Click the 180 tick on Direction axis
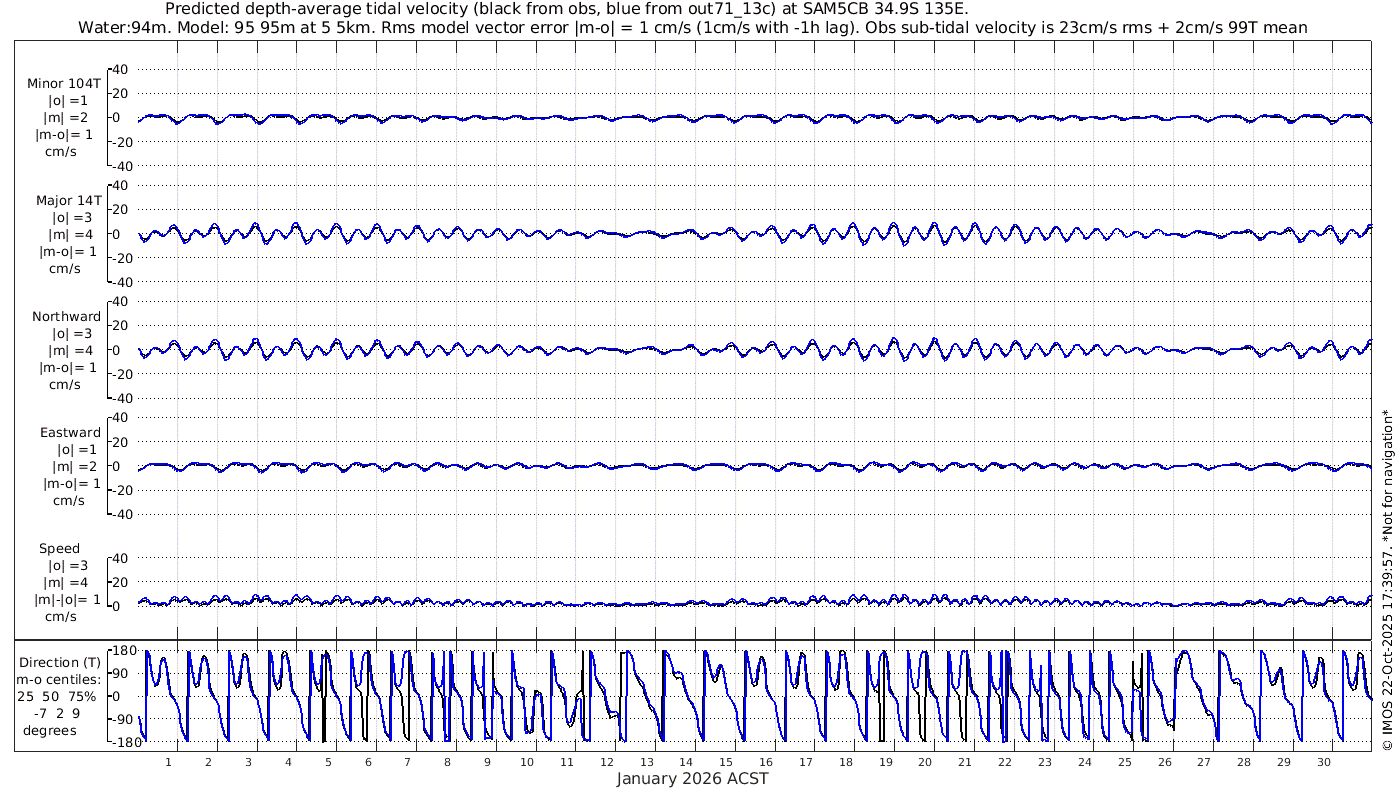Viewport: 1400px width, 800px height. coord(124,651)
